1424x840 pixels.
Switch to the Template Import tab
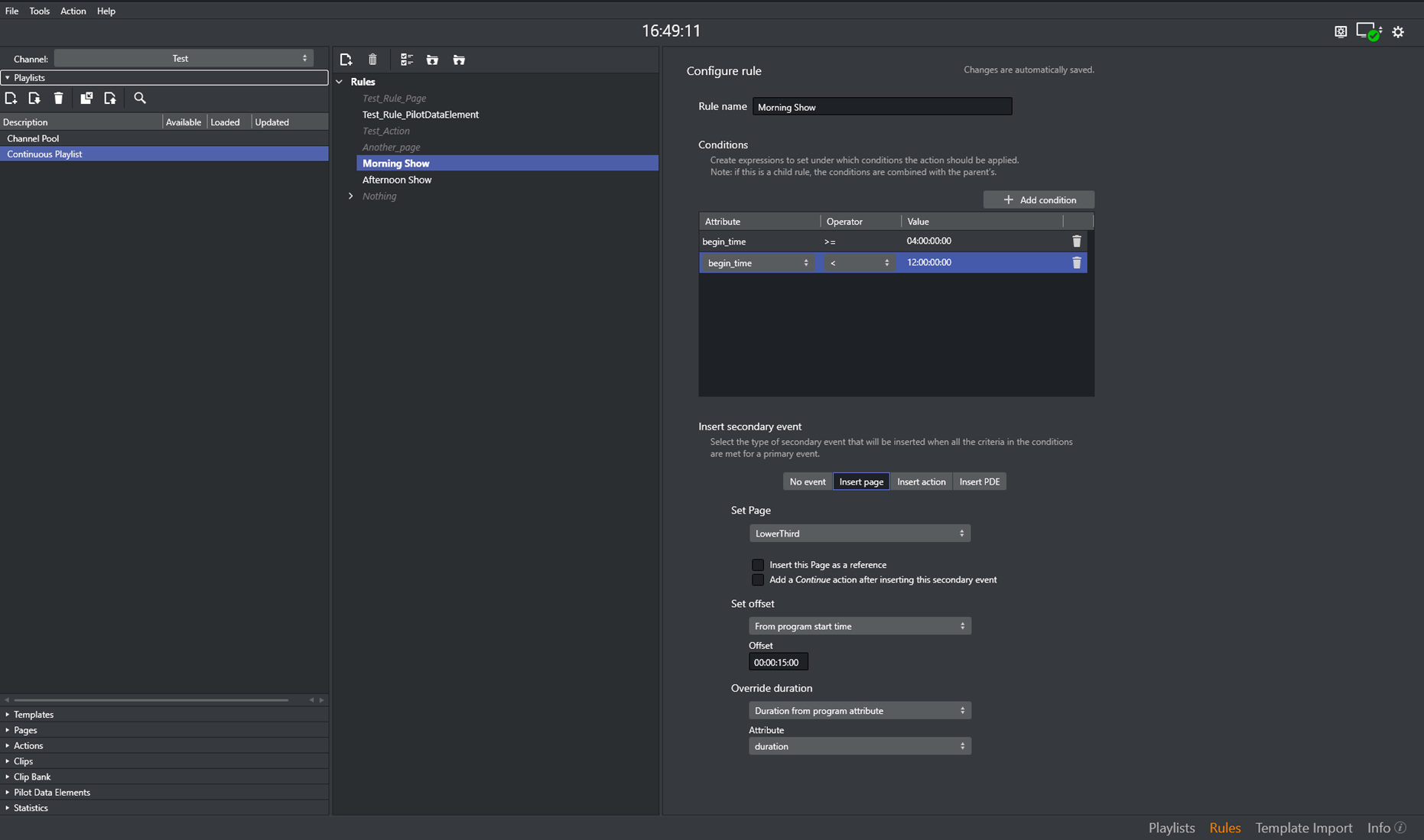1303,828
